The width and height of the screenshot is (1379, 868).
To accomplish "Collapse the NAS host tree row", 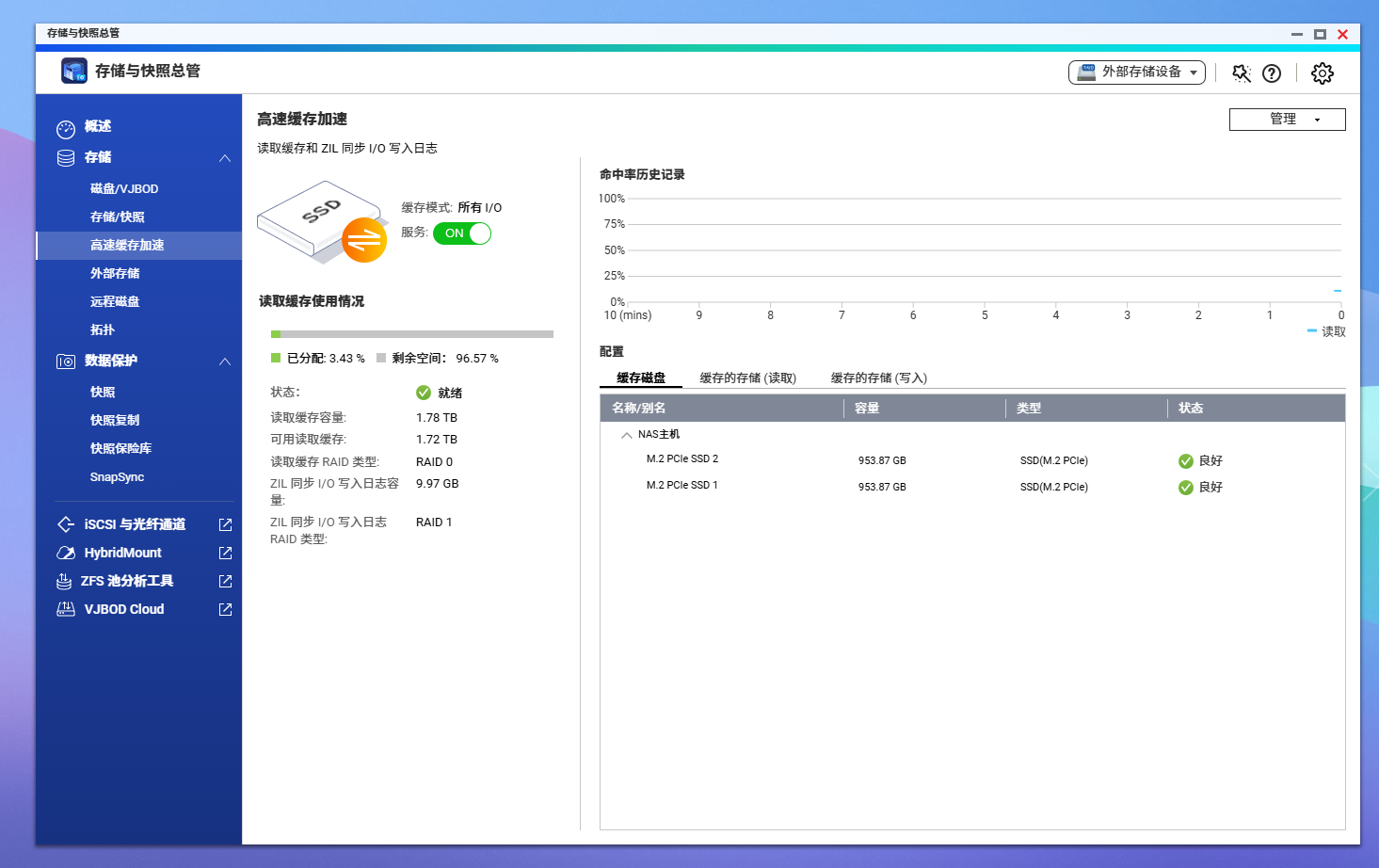I will 627,435.
